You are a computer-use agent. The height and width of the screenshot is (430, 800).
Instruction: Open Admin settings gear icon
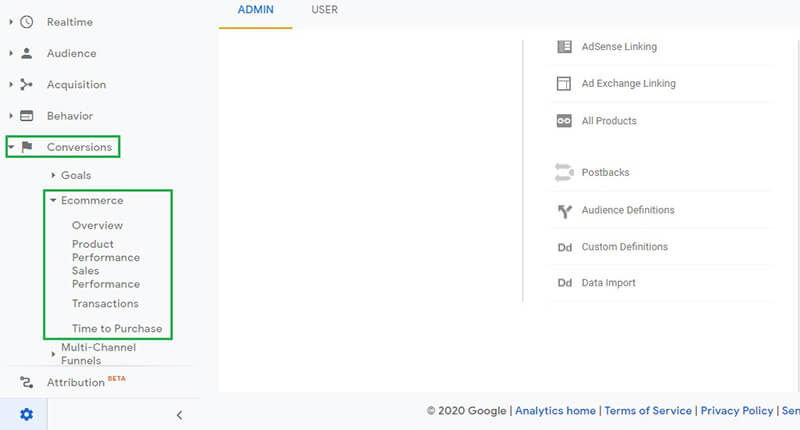point(26,414)
